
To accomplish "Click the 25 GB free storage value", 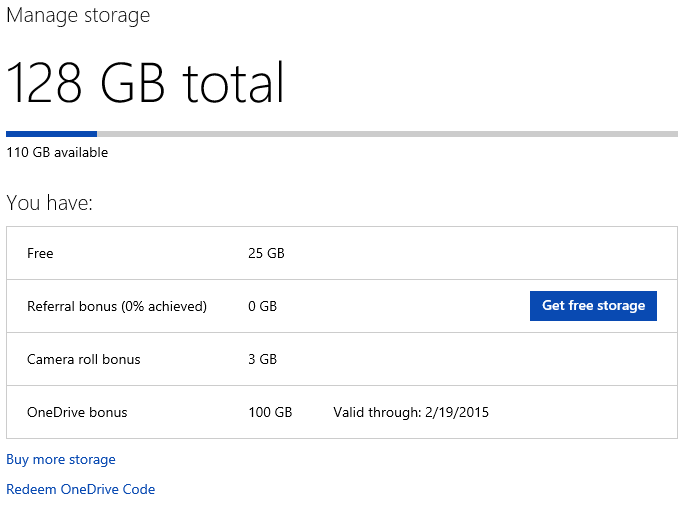I will coord(266,253).
